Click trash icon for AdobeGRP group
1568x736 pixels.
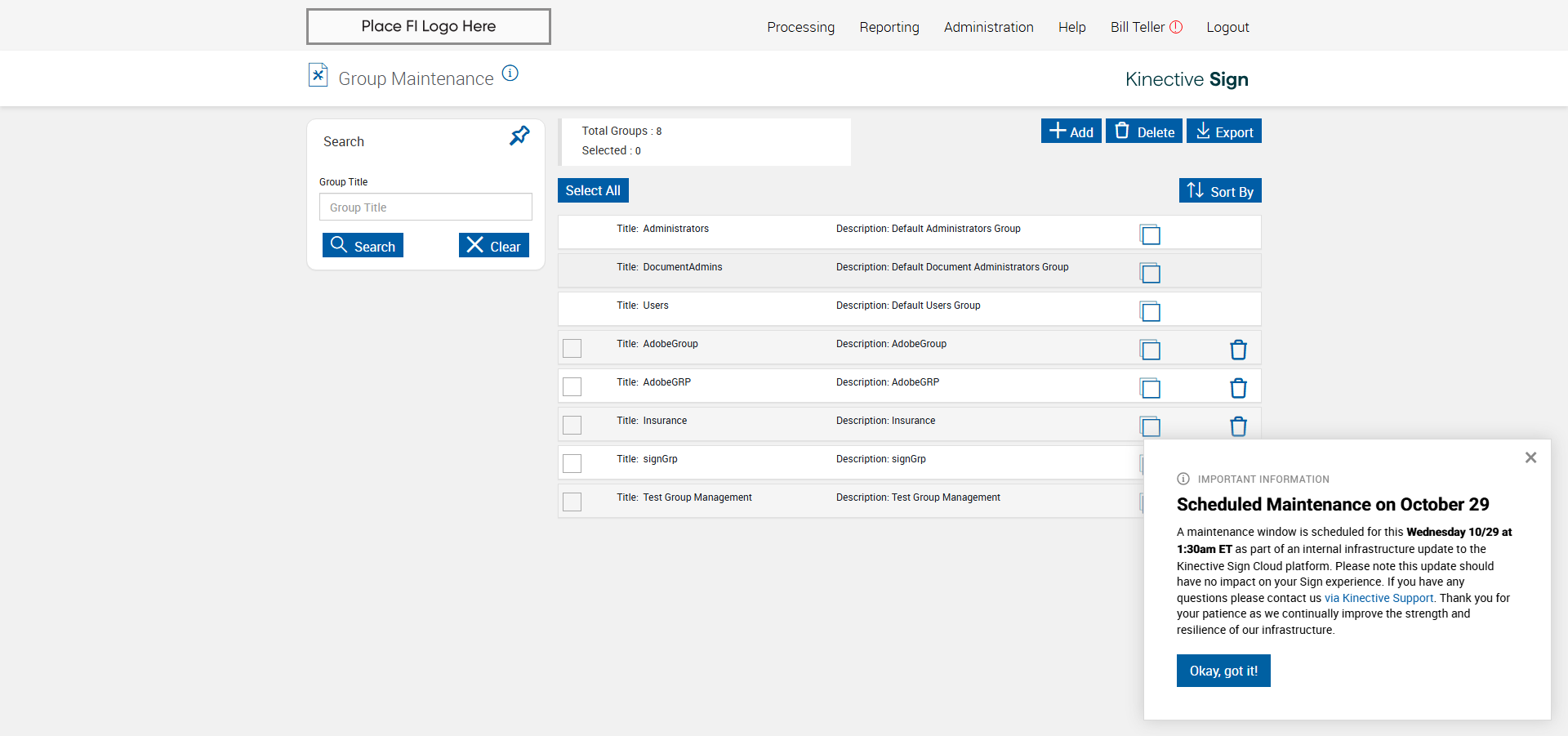1238,389
